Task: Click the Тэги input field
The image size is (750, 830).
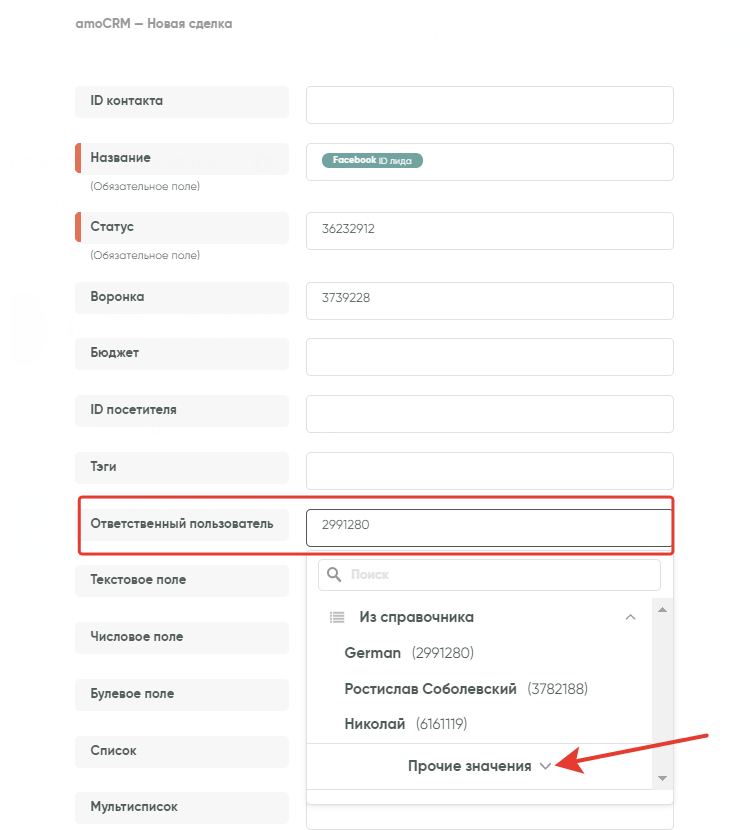Action: [x=489, y=469]
